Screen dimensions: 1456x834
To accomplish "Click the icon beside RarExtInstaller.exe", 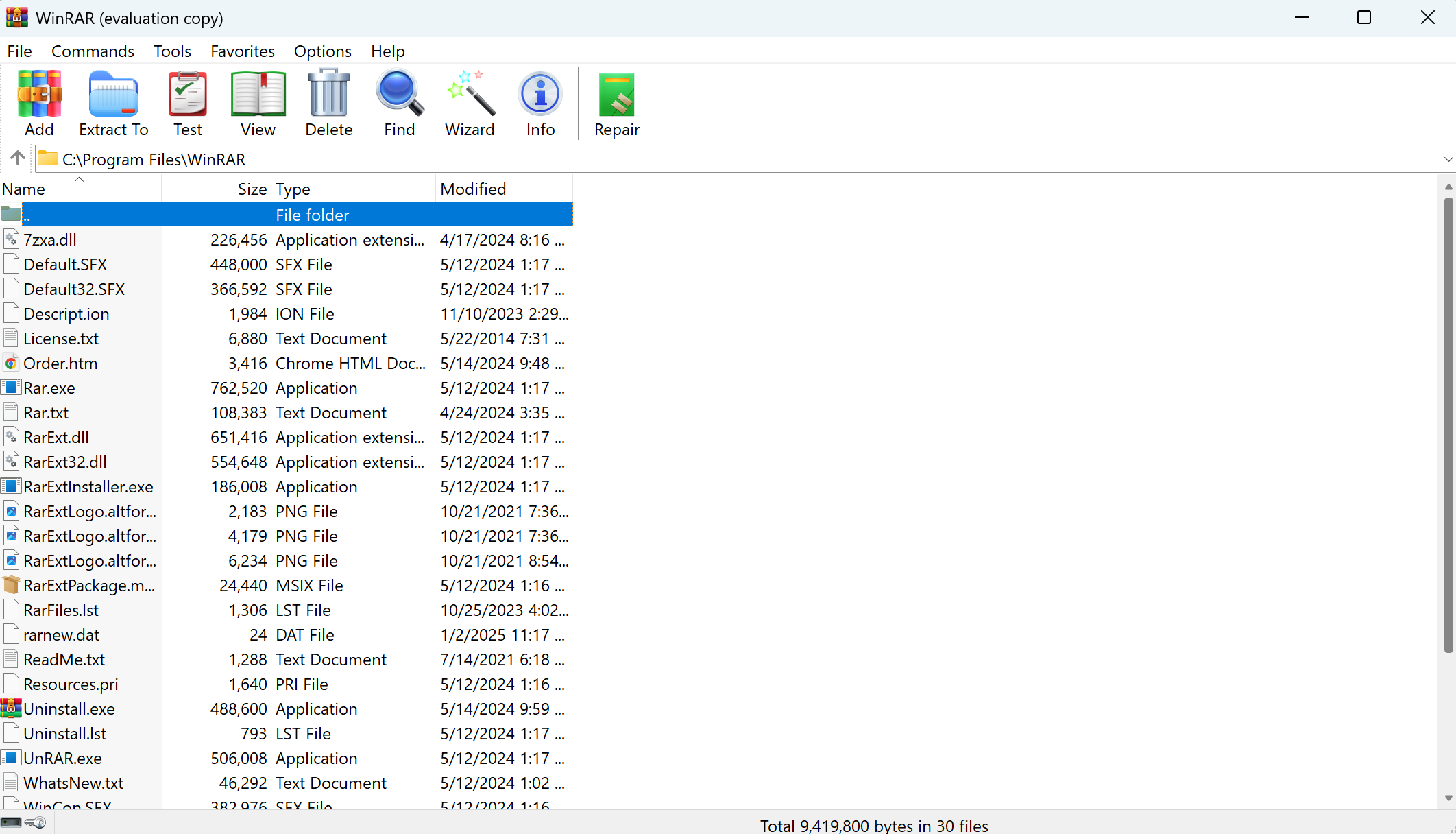I will pyautogui.click(x=11, y=486).
